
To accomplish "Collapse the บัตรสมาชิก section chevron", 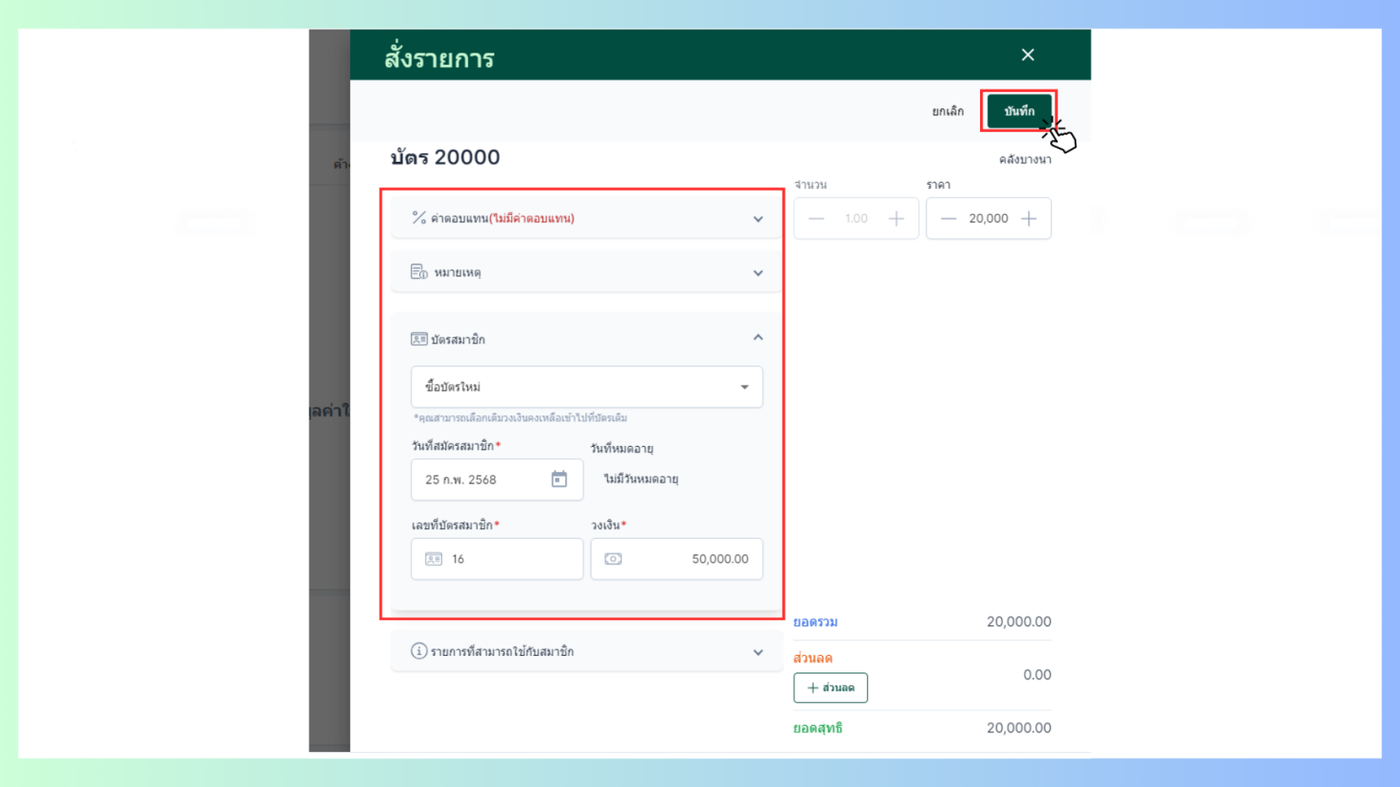I will click(x=758, y=338).
